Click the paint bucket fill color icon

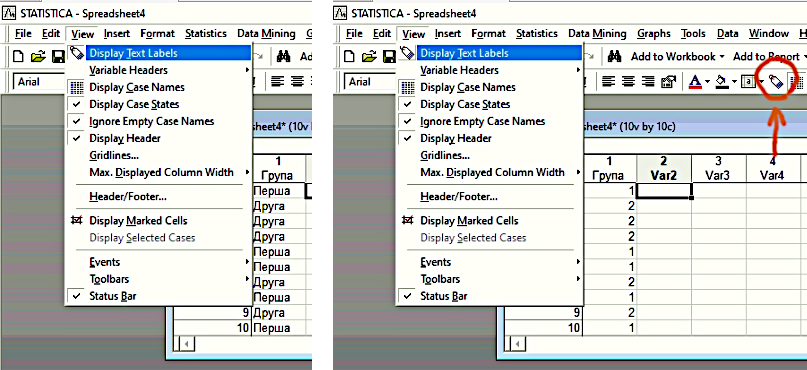[x=722, y=81]
